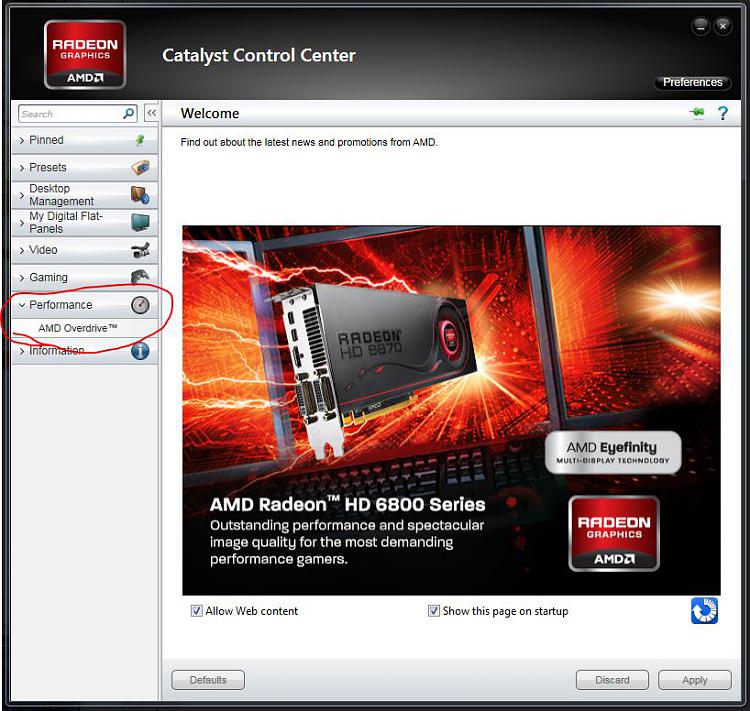Click the Radeon Graphics AMD logo in header
Viewport: 750px width, 711px height.
click(x=85, y=55)
